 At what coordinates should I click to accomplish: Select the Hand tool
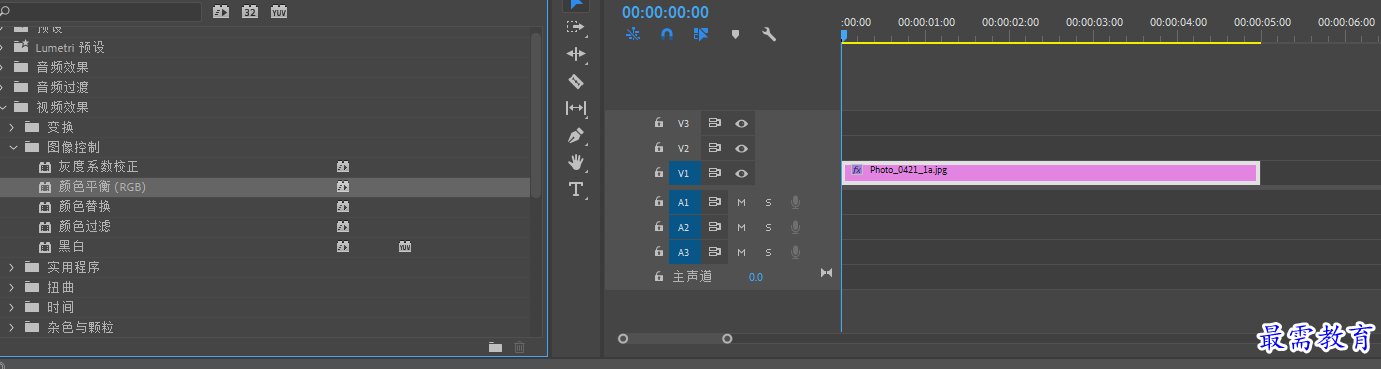tap(576, 162)
